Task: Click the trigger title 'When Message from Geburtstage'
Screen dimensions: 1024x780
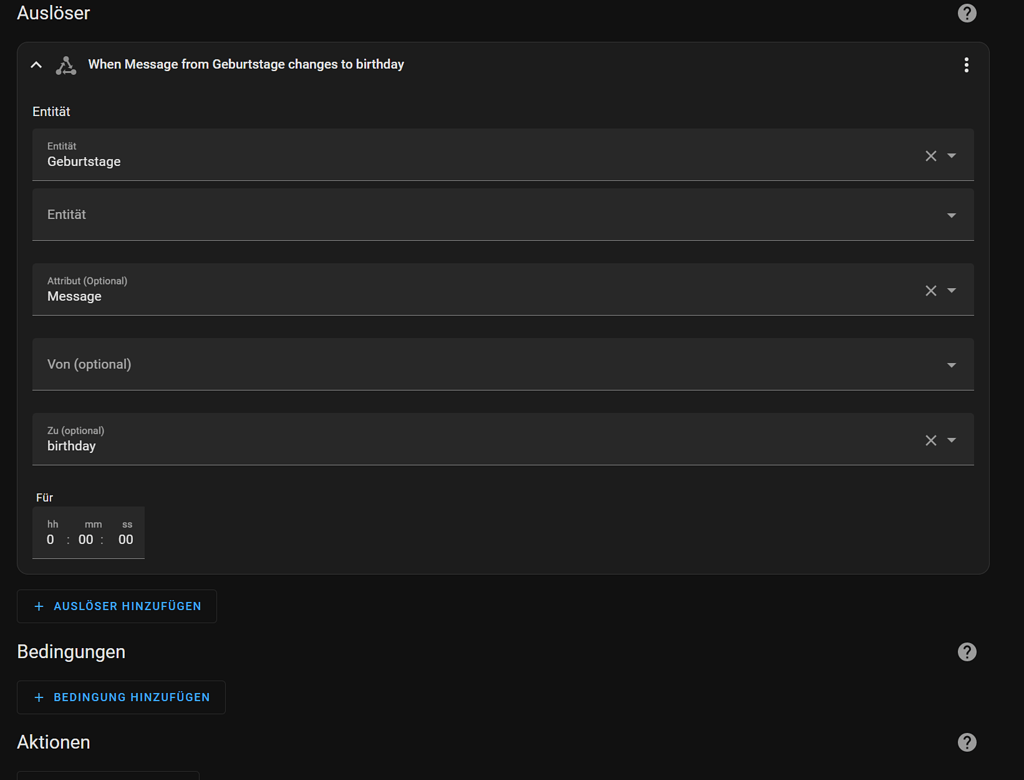Action: (x=246, y=64)
